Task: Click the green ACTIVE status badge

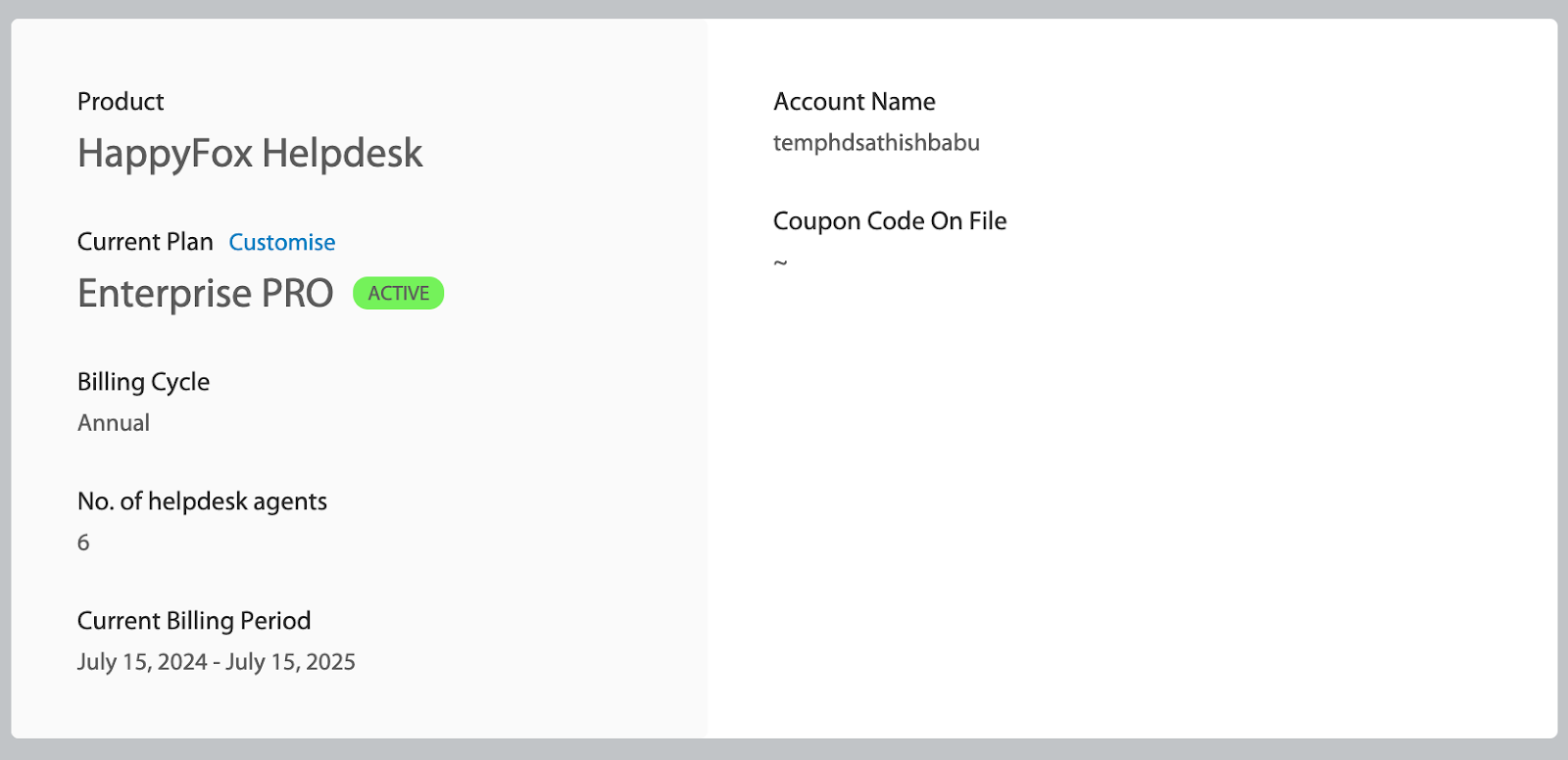Action: pyautogui.click(x=398, y=293)
